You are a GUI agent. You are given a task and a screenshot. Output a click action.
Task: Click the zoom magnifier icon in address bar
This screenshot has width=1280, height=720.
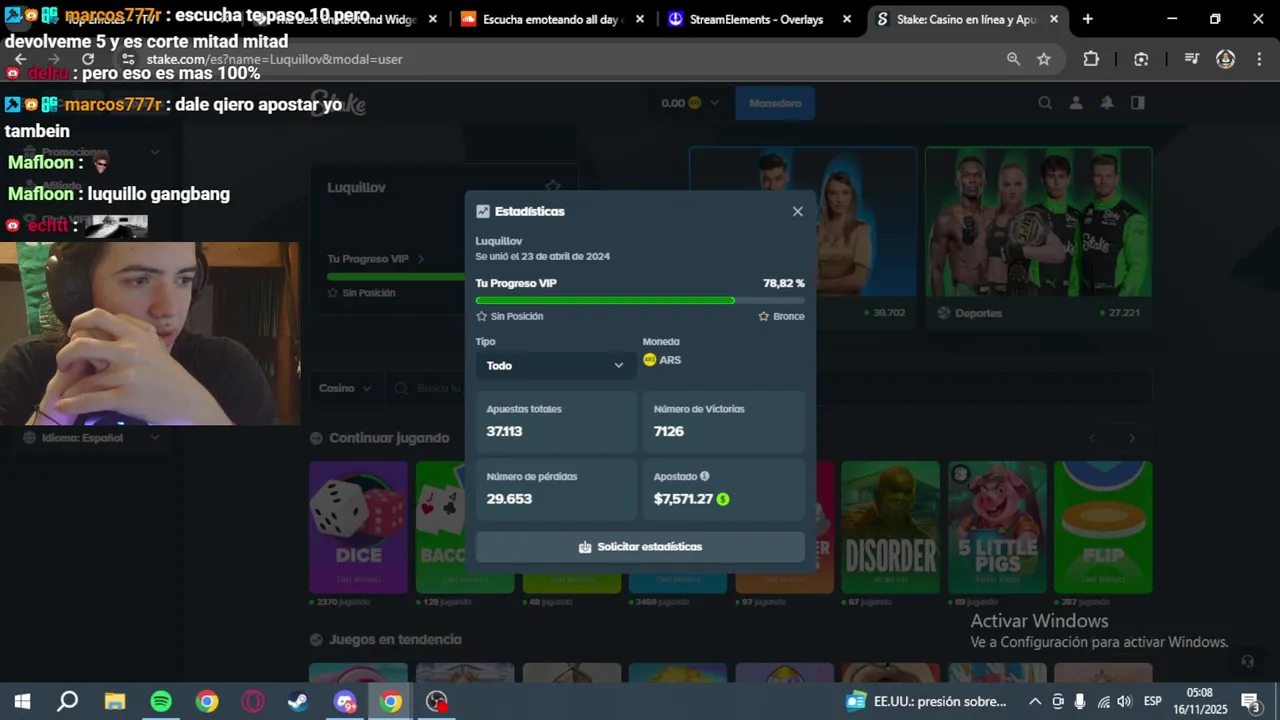point(1013,59)
